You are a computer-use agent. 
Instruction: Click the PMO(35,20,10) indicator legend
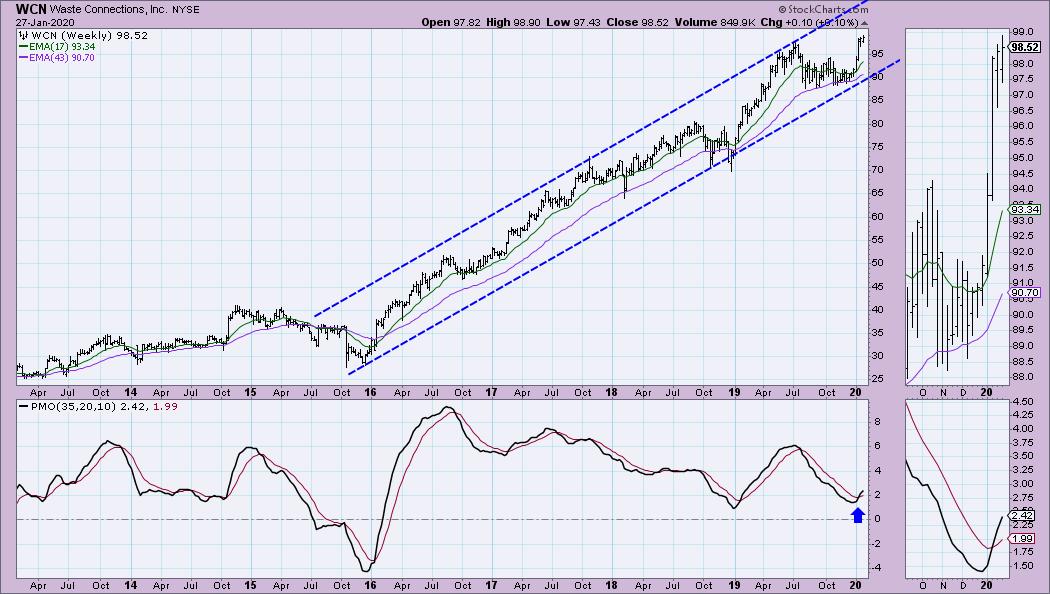[x=98, y=406]
